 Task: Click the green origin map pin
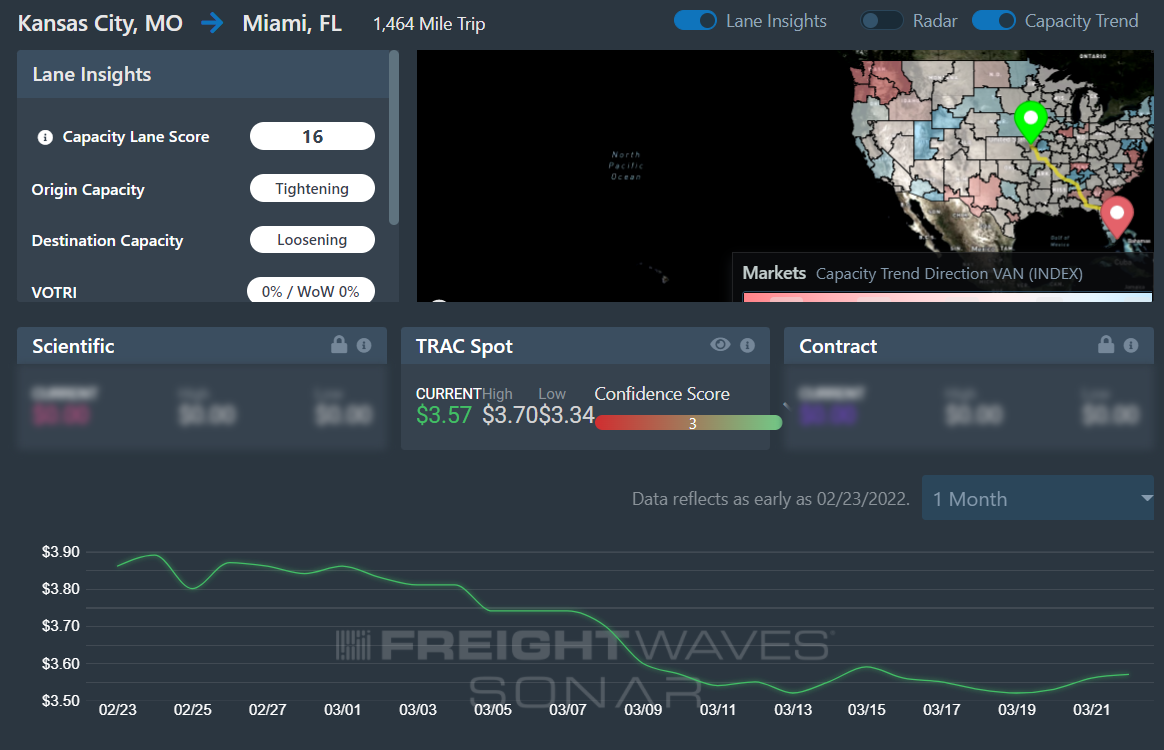coord(1030,123)
